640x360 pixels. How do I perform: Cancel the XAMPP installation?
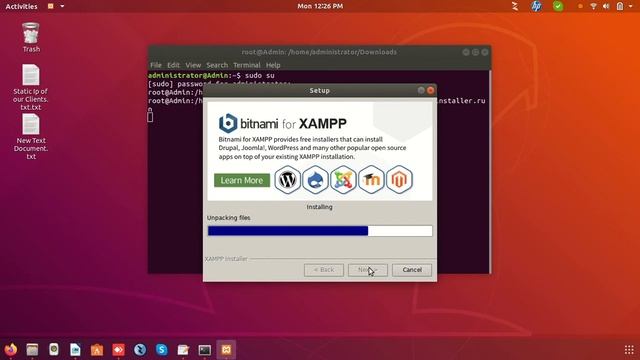click(x=412, y=270)
